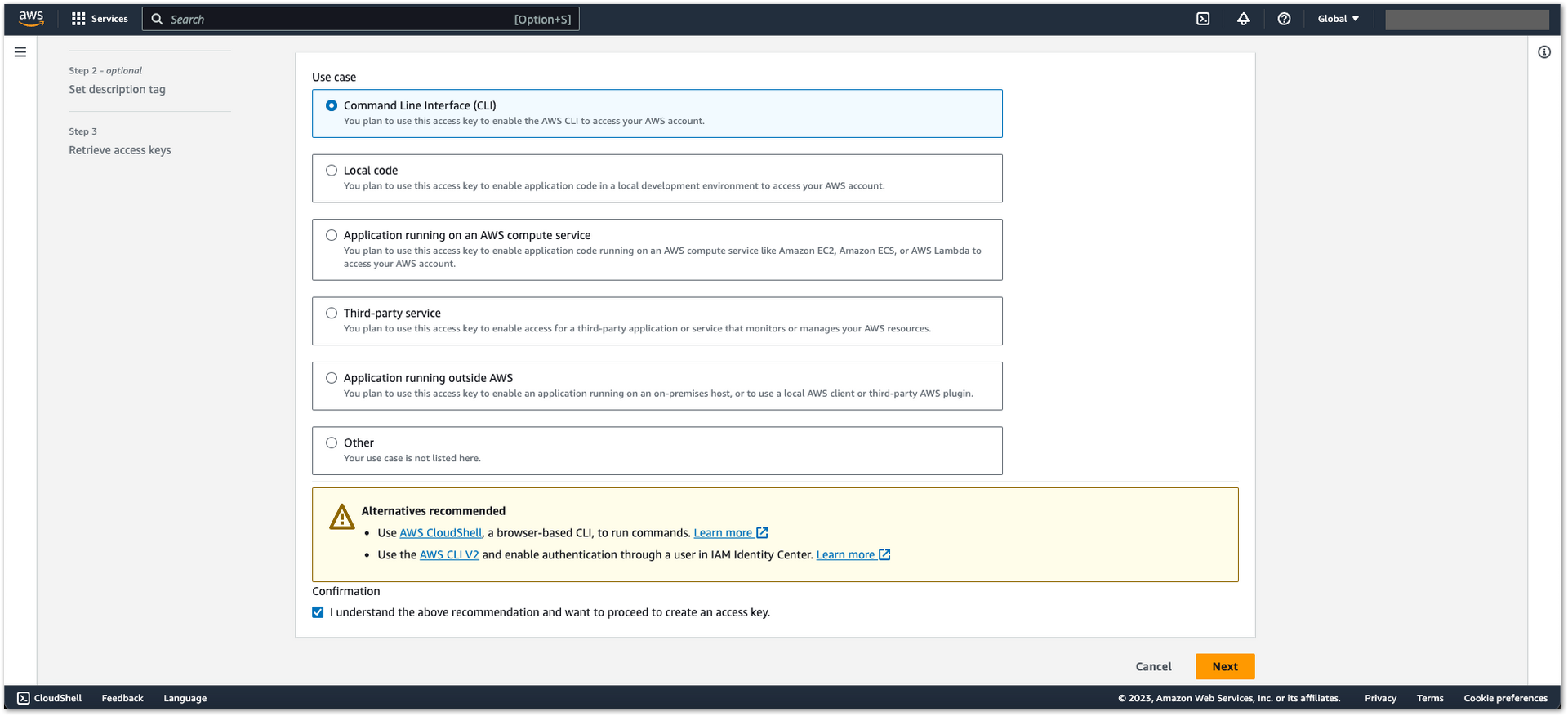Screen dimensions: 1568x716
Task: Toggle the hamburger navigation menu
Action: point(20,52)
